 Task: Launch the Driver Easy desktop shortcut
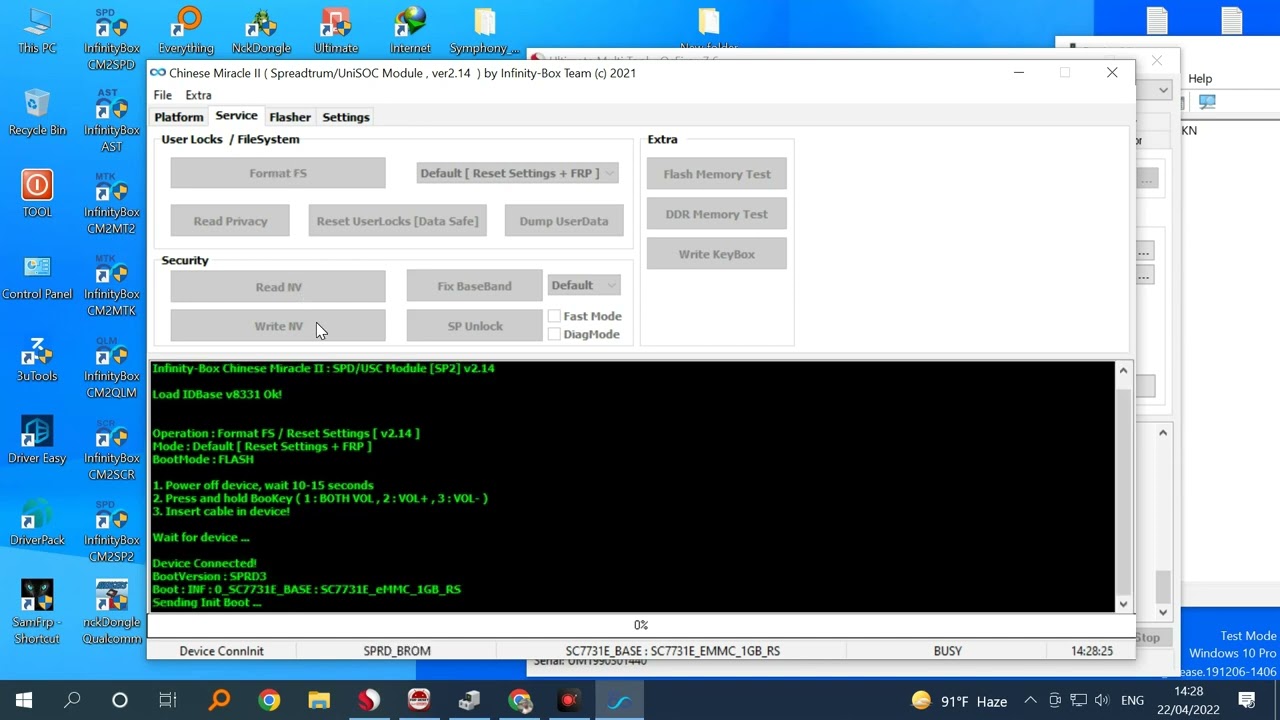click(x=37, y=440)
